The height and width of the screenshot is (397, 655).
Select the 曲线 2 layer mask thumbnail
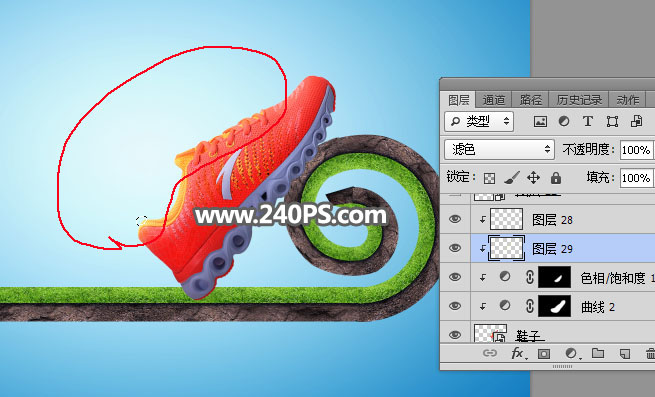[x=554, y=306]
